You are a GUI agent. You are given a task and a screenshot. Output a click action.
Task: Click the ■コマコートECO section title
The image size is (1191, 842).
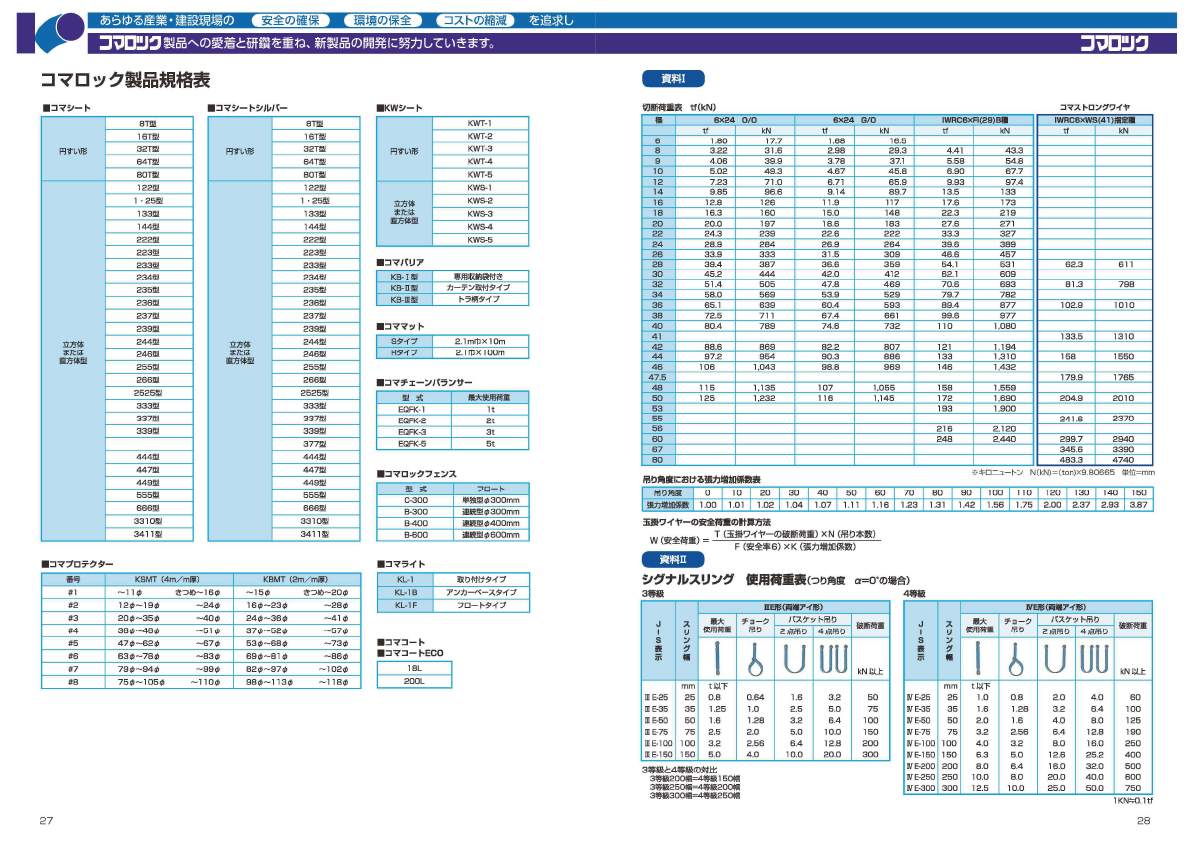tap(410, 653)
